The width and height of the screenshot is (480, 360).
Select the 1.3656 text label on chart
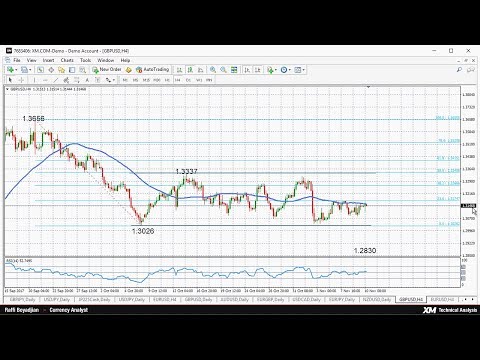[x=33, y=118]
